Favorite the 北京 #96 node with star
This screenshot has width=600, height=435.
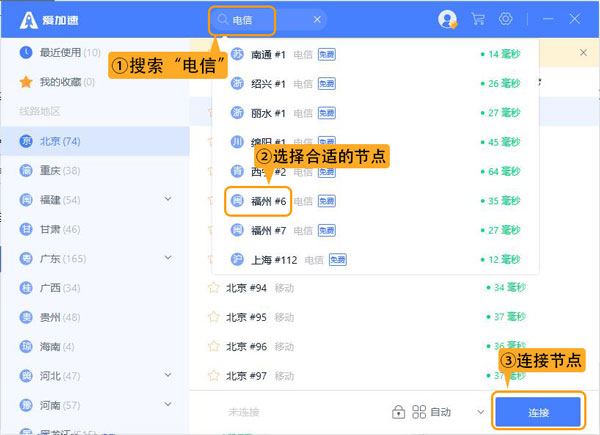(x=212, y=347)
